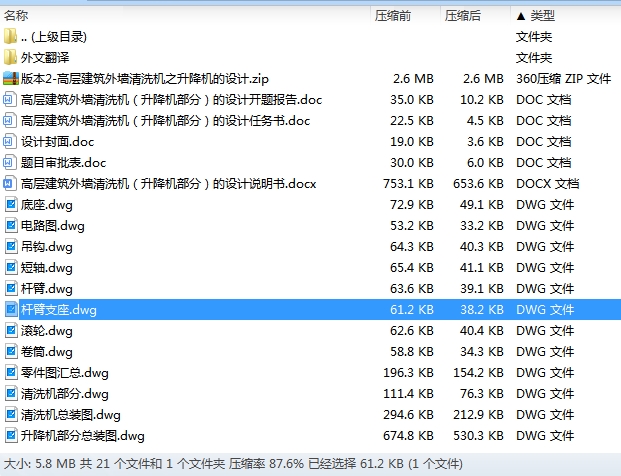Select 卷筒.dwg file name
Image resolution: width=621 pixels, height=476 pixels.
click(x=47, y=351)
